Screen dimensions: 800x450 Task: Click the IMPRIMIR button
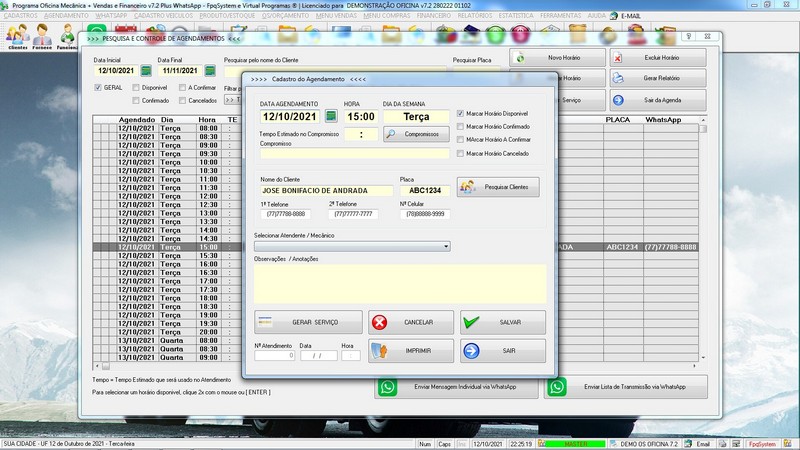tap(411, 351)
